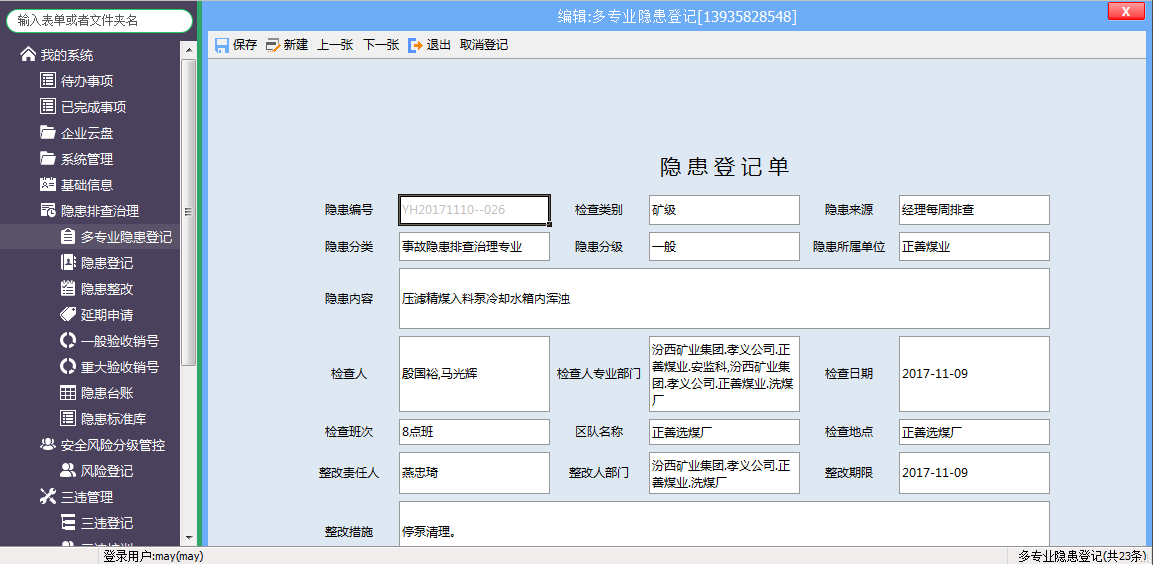1153x565 pixels.
Task: Click the sidebar scrollbar down arrow
Action: coord(188,538)
